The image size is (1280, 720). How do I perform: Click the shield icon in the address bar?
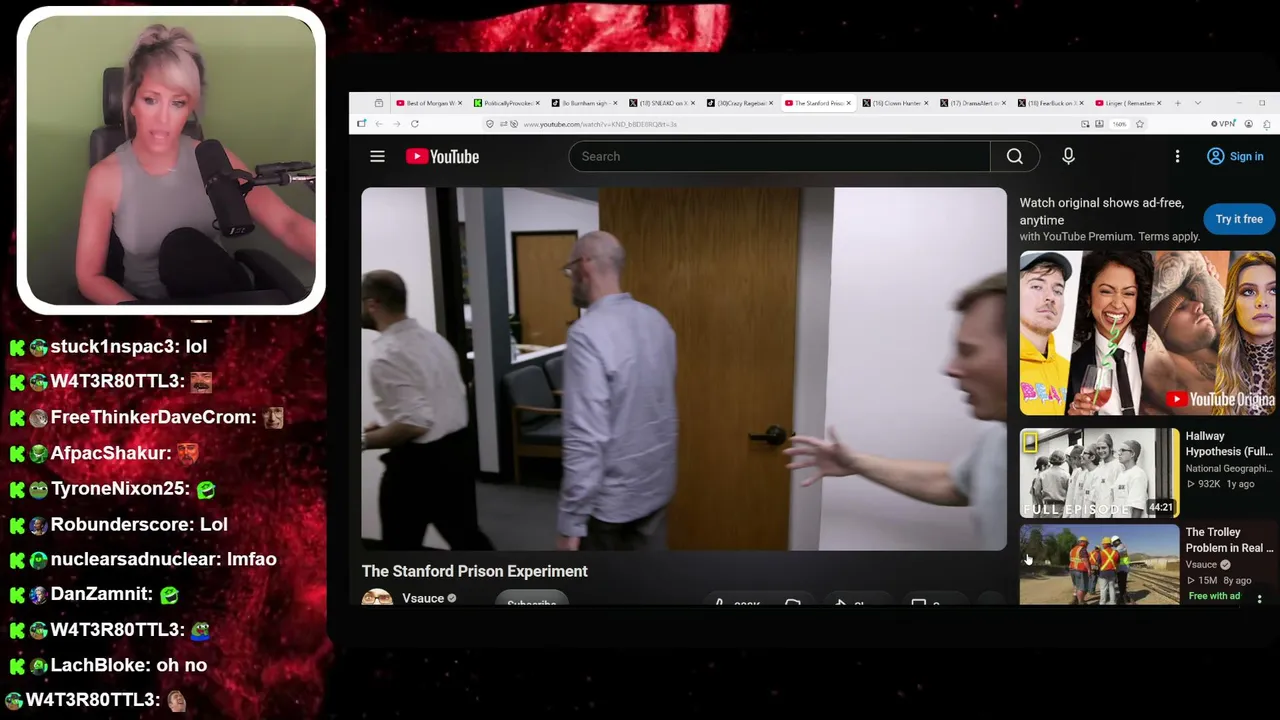pos(490,124)
